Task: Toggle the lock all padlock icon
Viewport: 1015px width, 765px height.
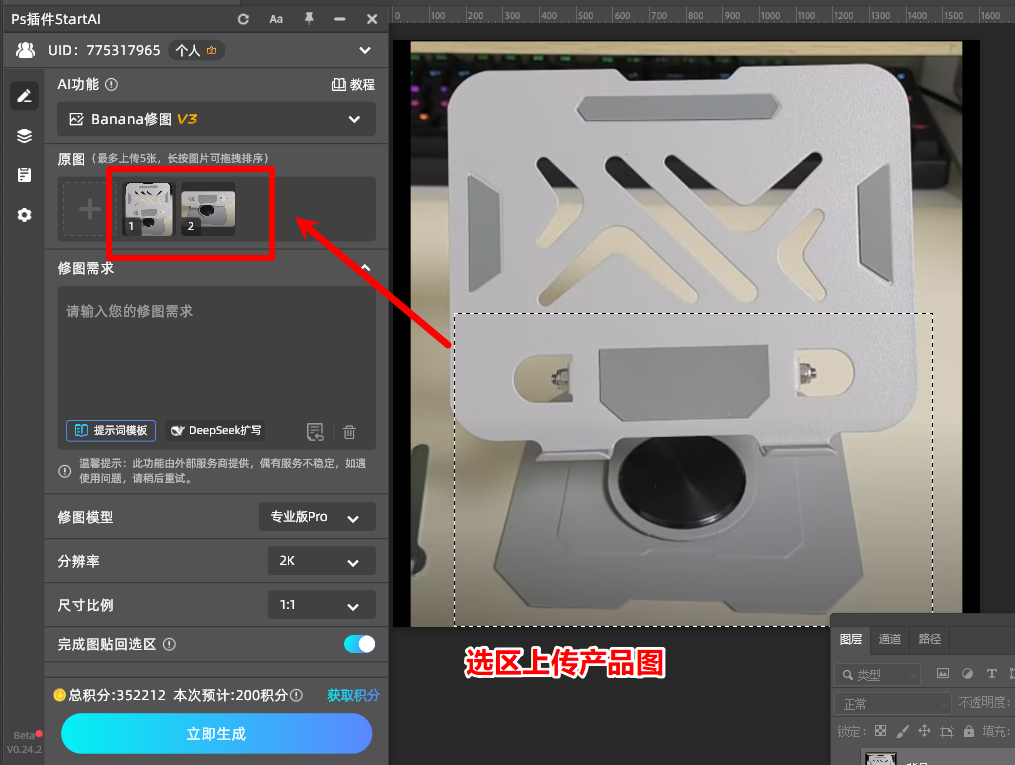Action: tap(968, 731)
